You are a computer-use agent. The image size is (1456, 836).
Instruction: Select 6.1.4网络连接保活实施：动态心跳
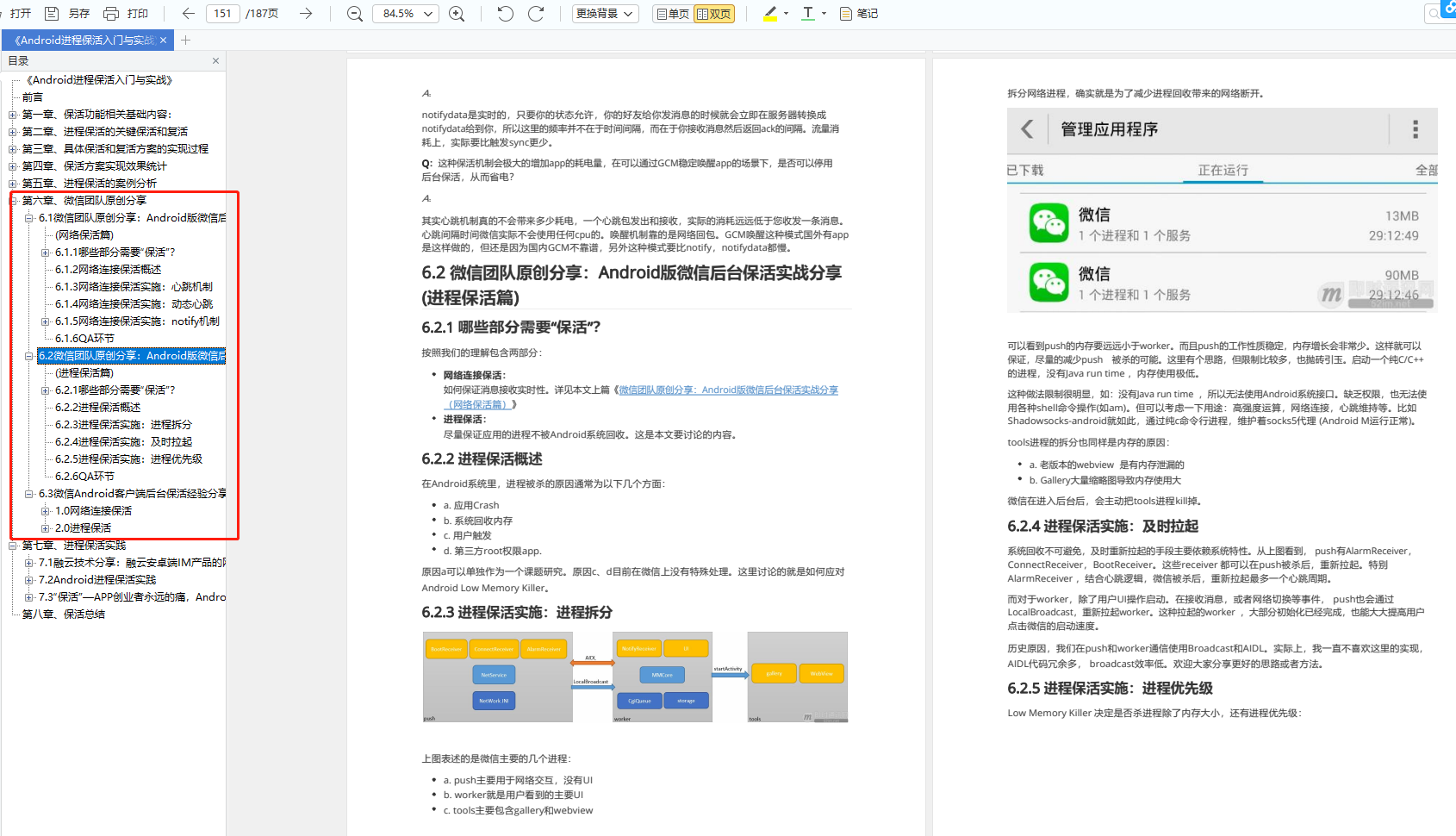(134, 304)
